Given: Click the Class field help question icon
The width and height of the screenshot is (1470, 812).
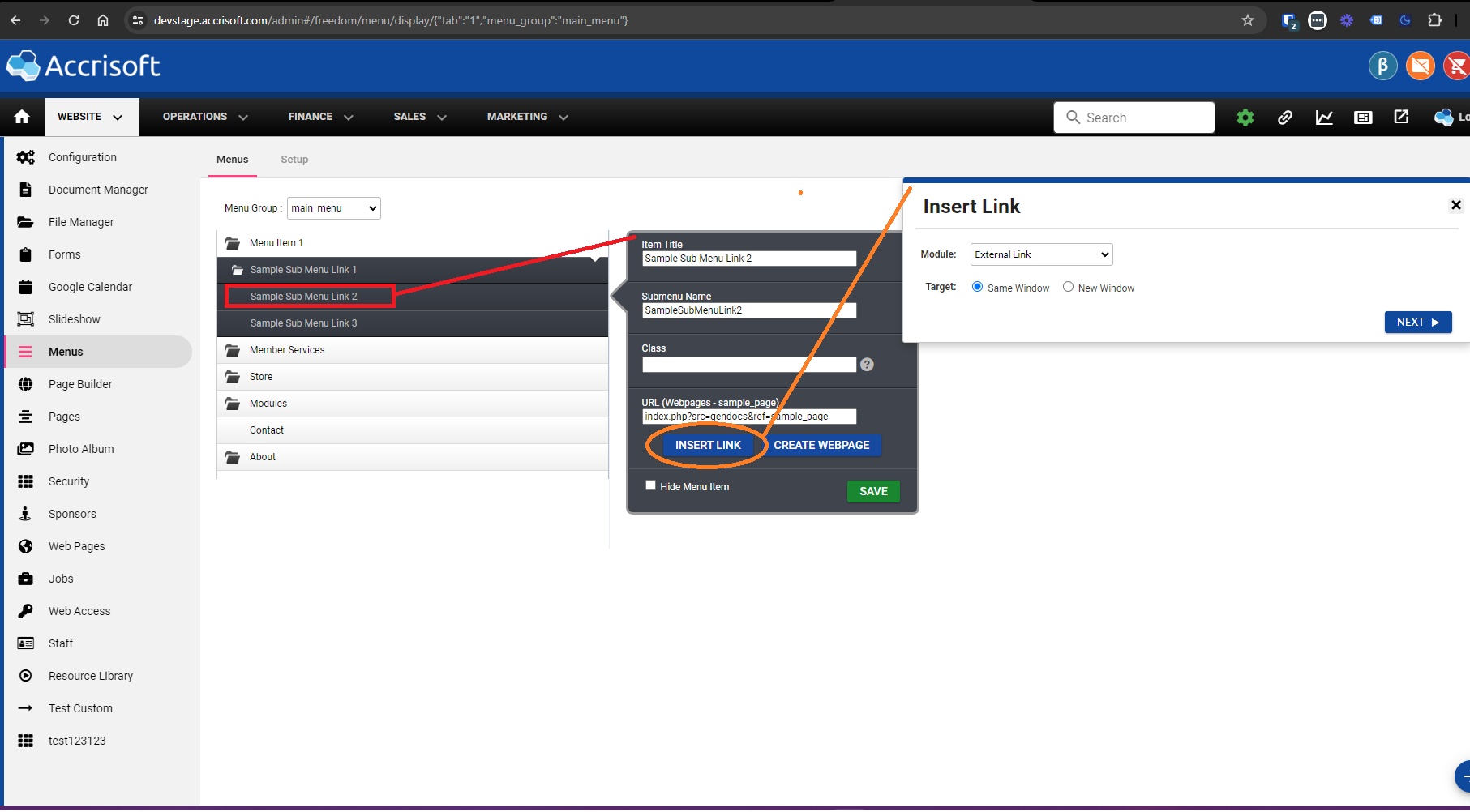Looking at the screenshot, I should point(867,365).
